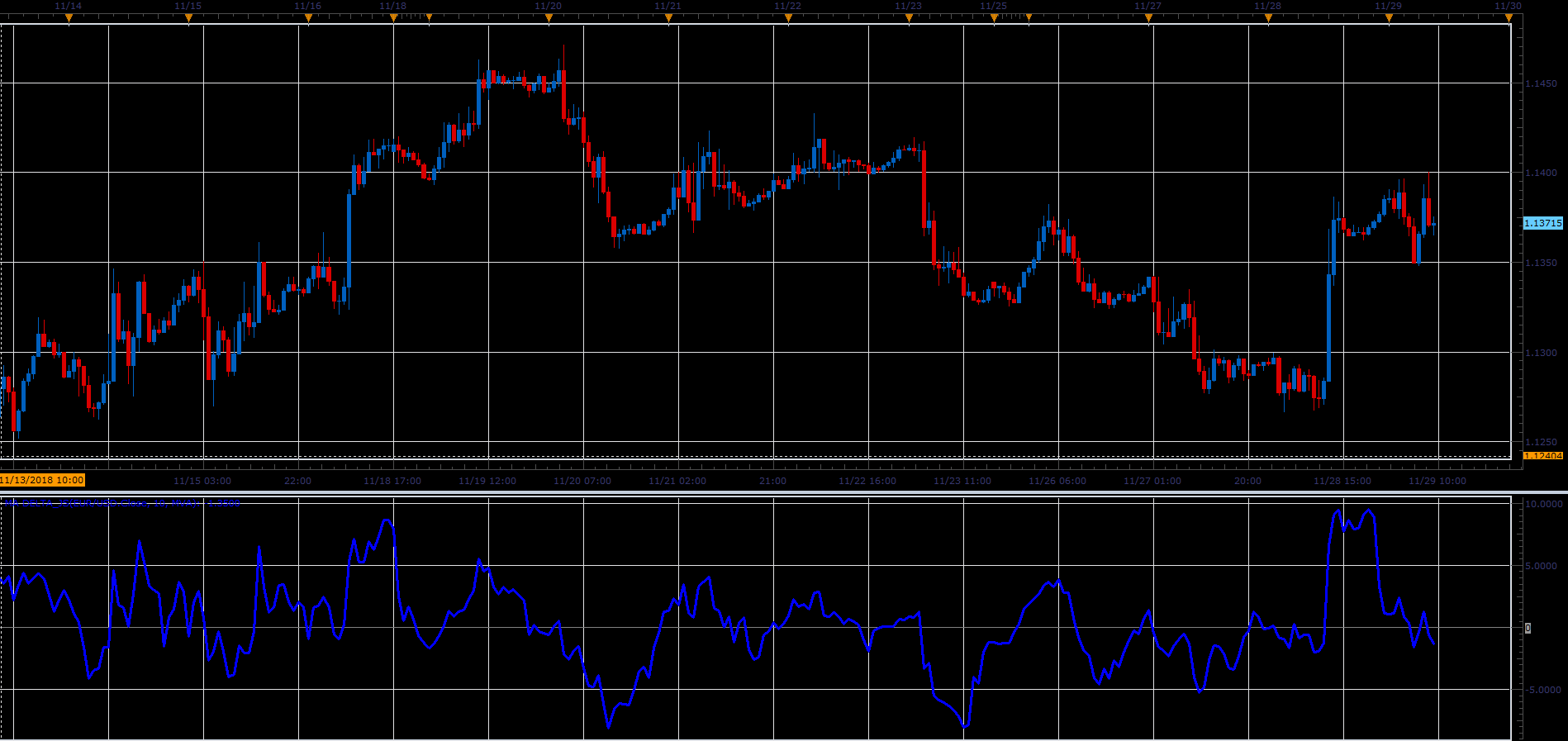1568x741 pixels.
Task: Click the orange day marker below 11/23
Action: (909, 18)
